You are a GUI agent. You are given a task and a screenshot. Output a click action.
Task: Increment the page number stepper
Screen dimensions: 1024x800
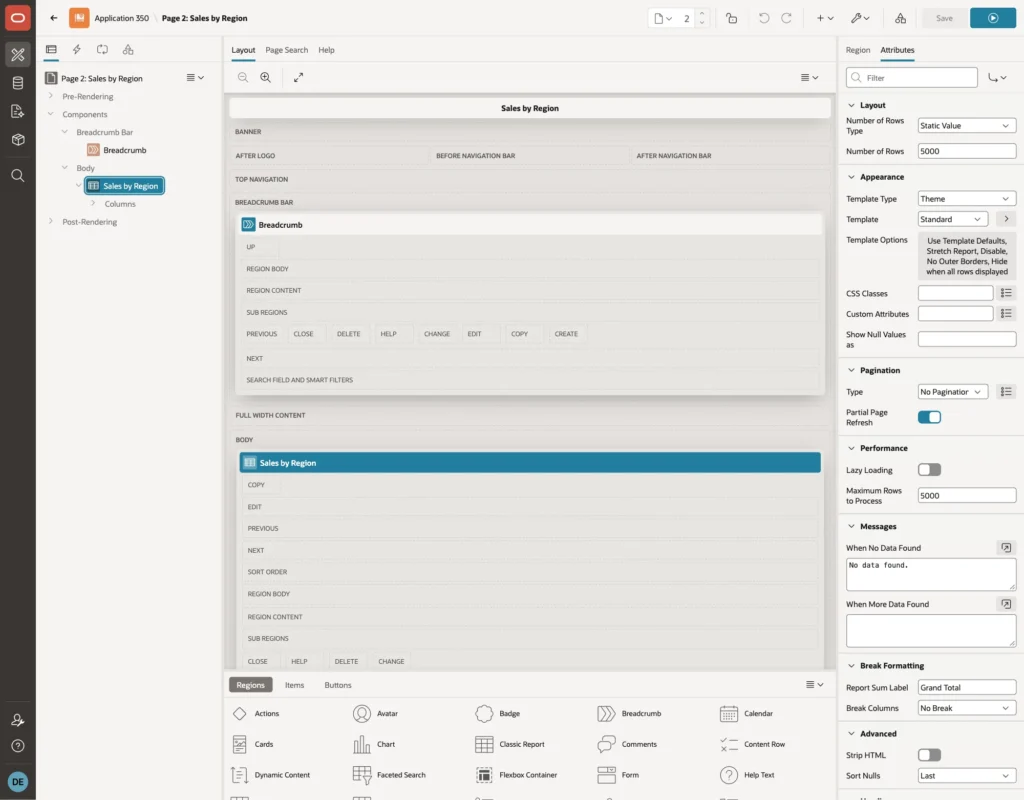click(702, 14)
